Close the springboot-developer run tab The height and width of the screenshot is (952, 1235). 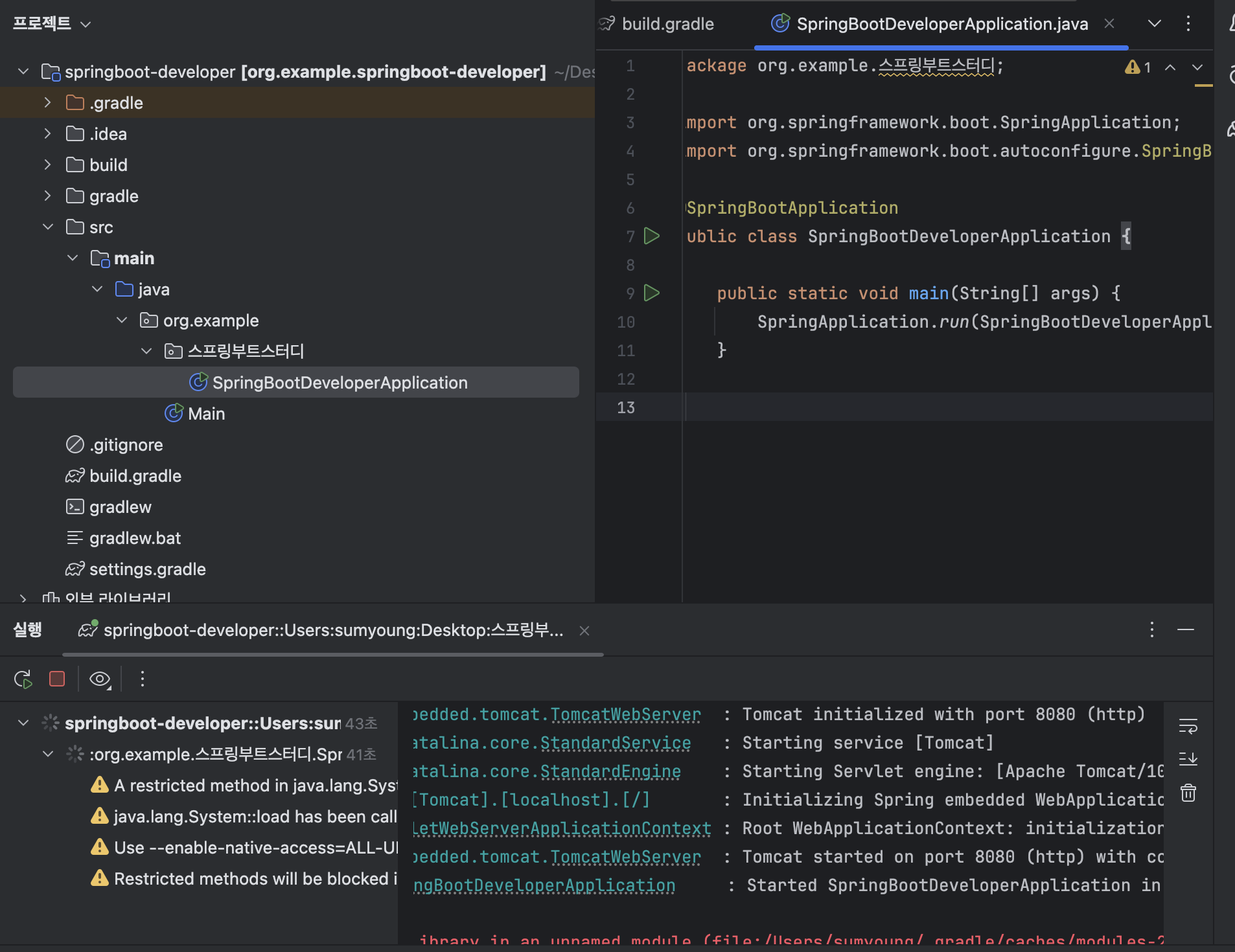point(584,631)
